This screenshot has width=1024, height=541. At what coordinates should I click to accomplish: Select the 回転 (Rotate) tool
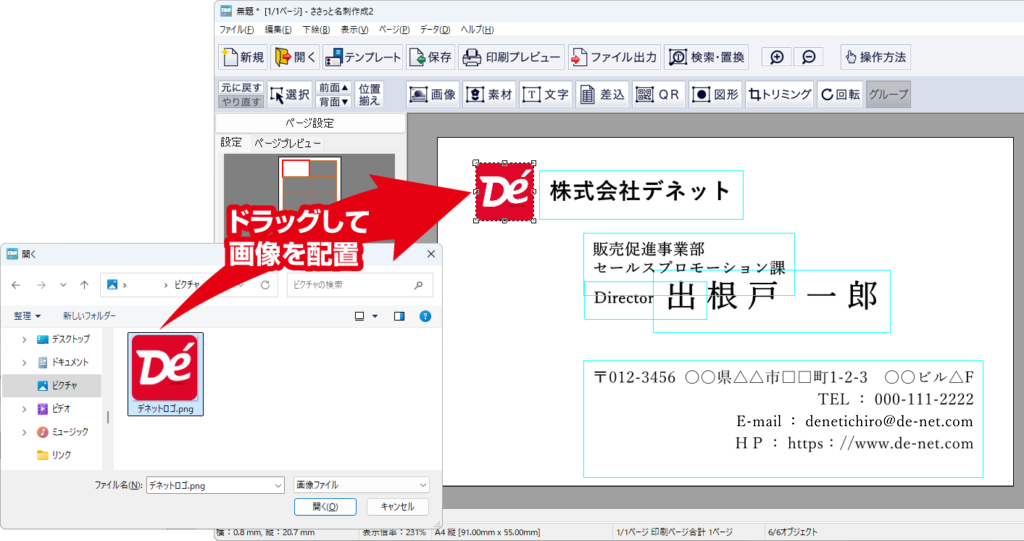840,94
